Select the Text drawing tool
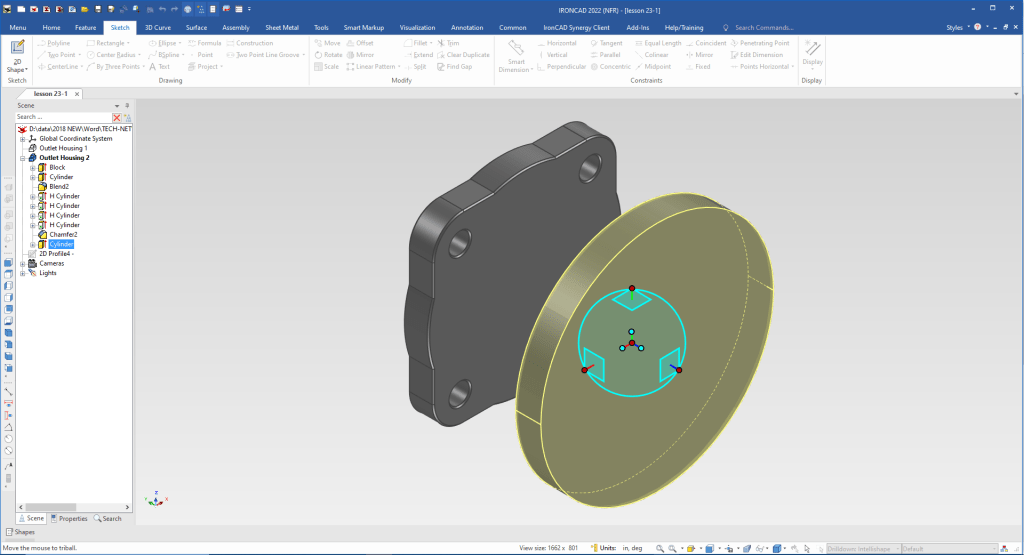The image size is (1024, 555). [158, 67]
